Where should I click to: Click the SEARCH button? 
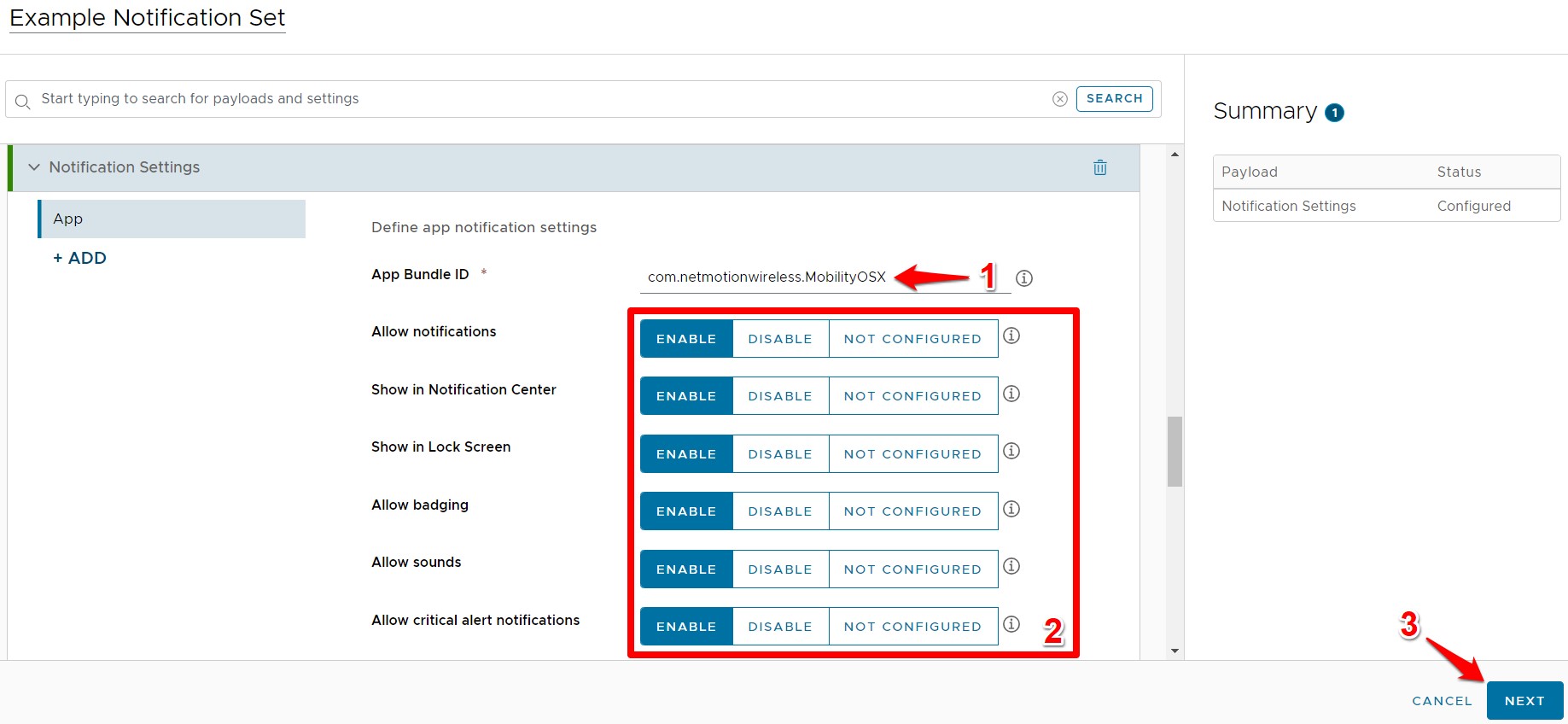[x=1114, y=99]
